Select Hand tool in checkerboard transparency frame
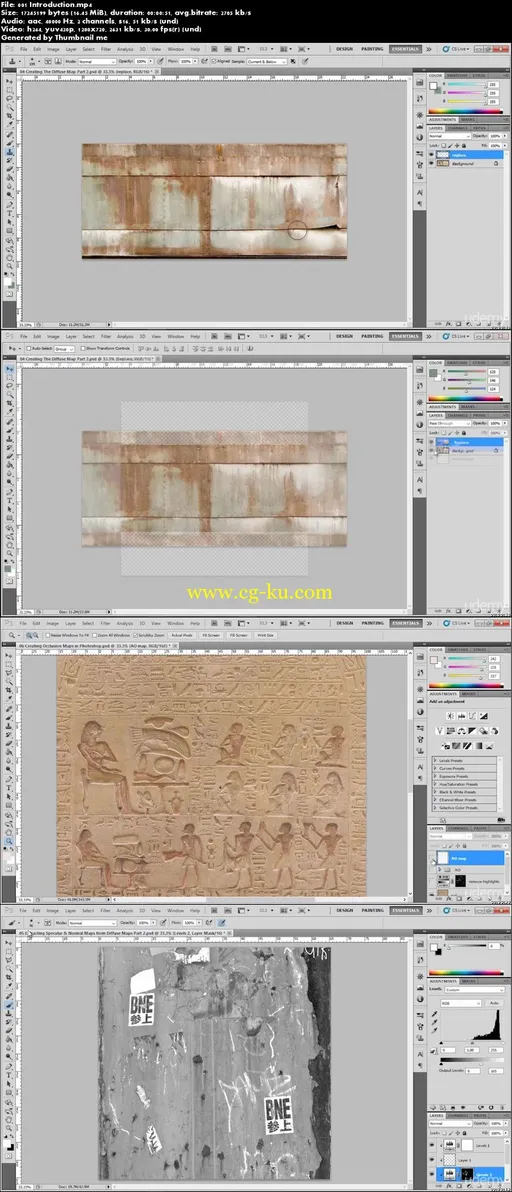This screenshot has width=512, height=1192. coord(8,544)
